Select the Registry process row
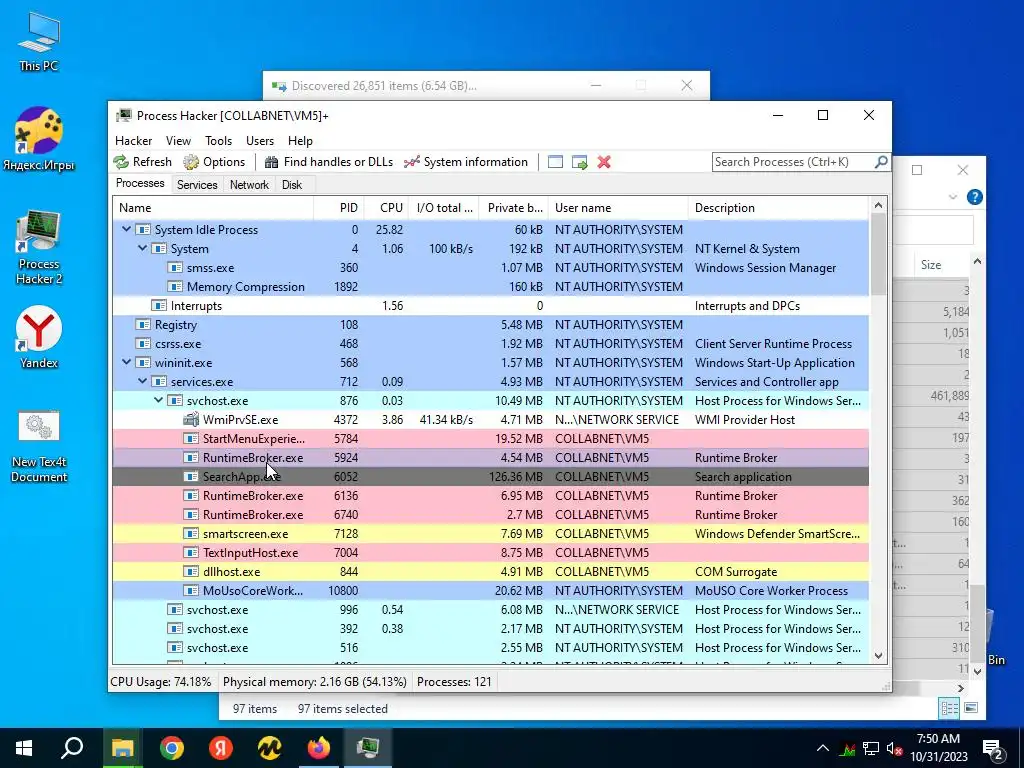The height and width of the screenshot is (768, 1024). point(490,325)
